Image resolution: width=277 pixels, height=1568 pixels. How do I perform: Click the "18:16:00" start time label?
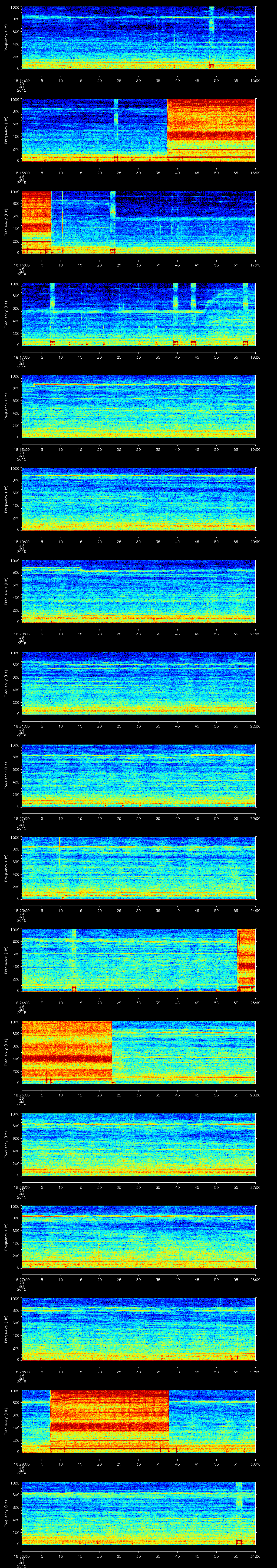tap(21, 264)
